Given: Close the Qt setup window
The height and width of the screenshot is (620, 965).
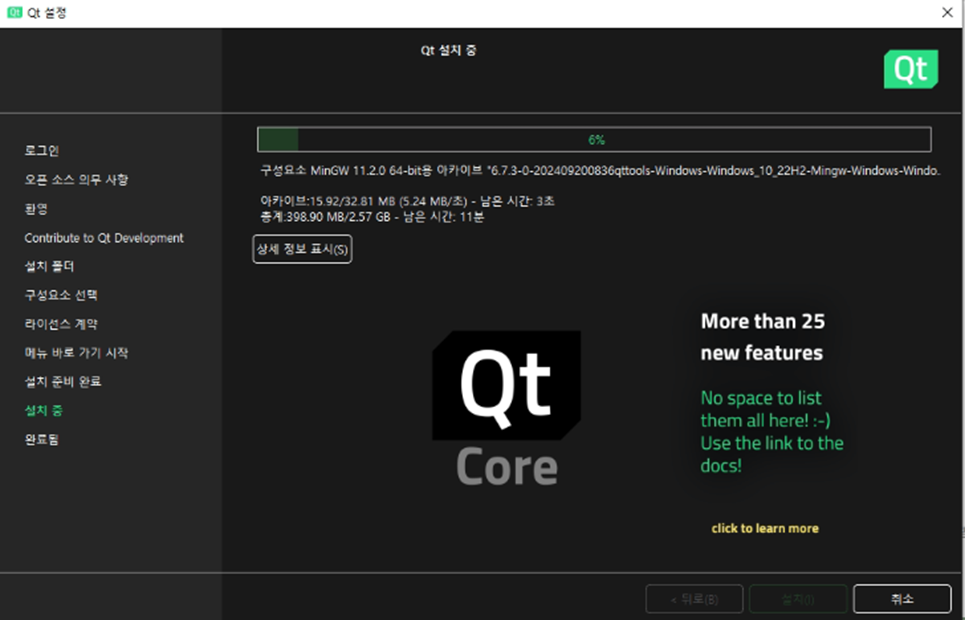Looking at the screenshot, I should point(947,12).
